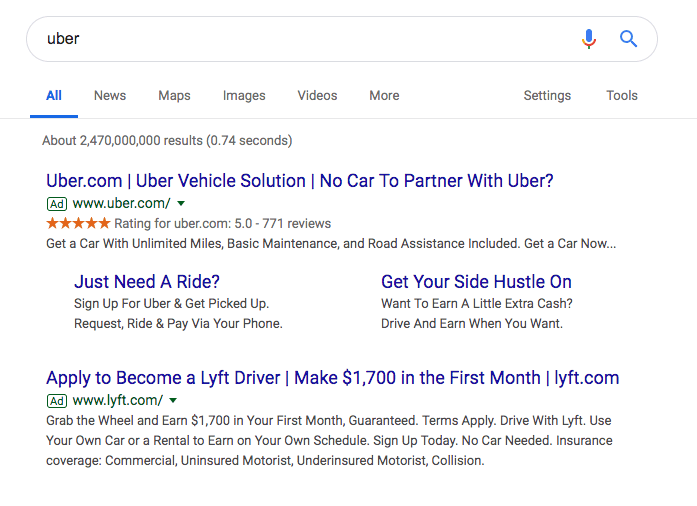Viewport: 697px width, 506px height.
Task: Switch to the News tab
Action: click(110, 96)
